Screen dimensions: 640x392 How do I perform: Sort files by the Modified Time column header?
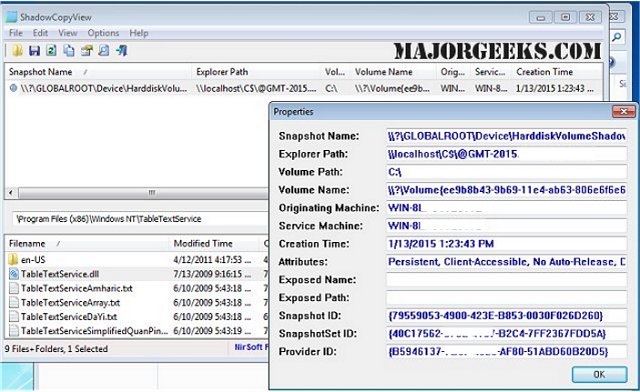(214, 244)
